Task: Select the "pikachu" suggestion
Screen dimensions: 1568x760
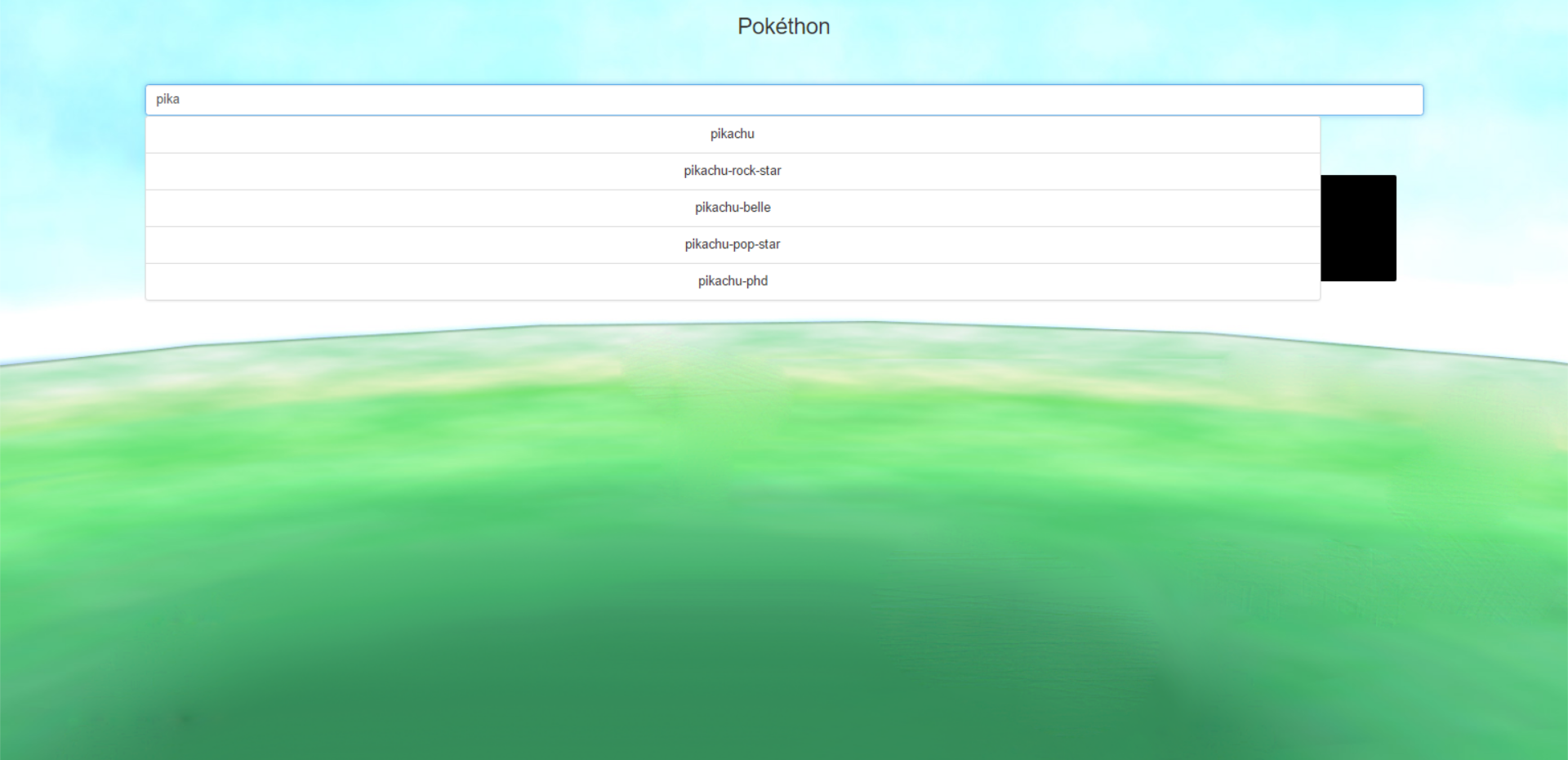Action: [x=733, y=135]
